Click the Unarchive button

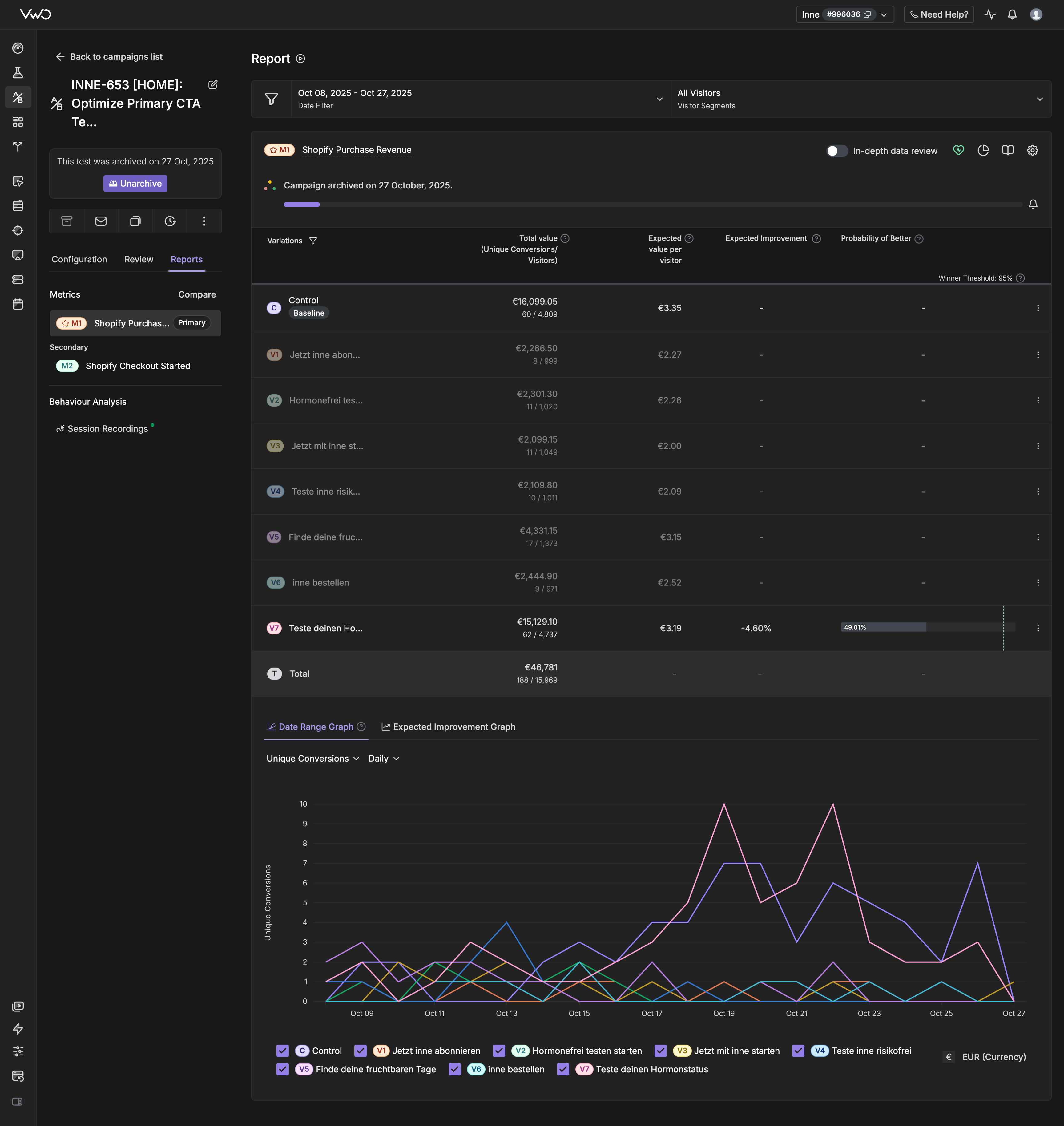(x=135, y=183)
